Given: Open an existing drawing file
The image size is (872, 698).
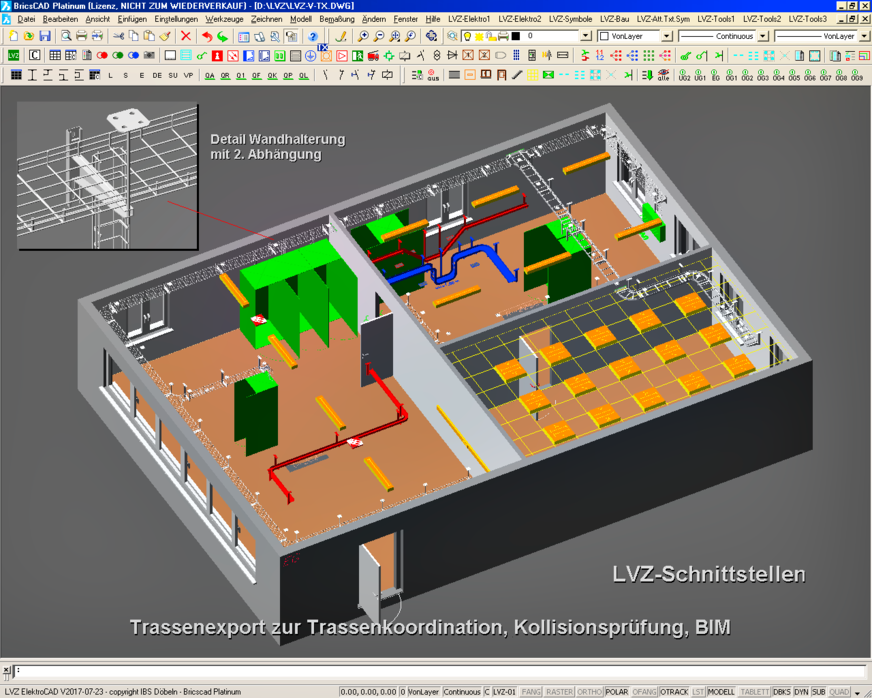Looking at the screenshot, I should tap(29, 37).
